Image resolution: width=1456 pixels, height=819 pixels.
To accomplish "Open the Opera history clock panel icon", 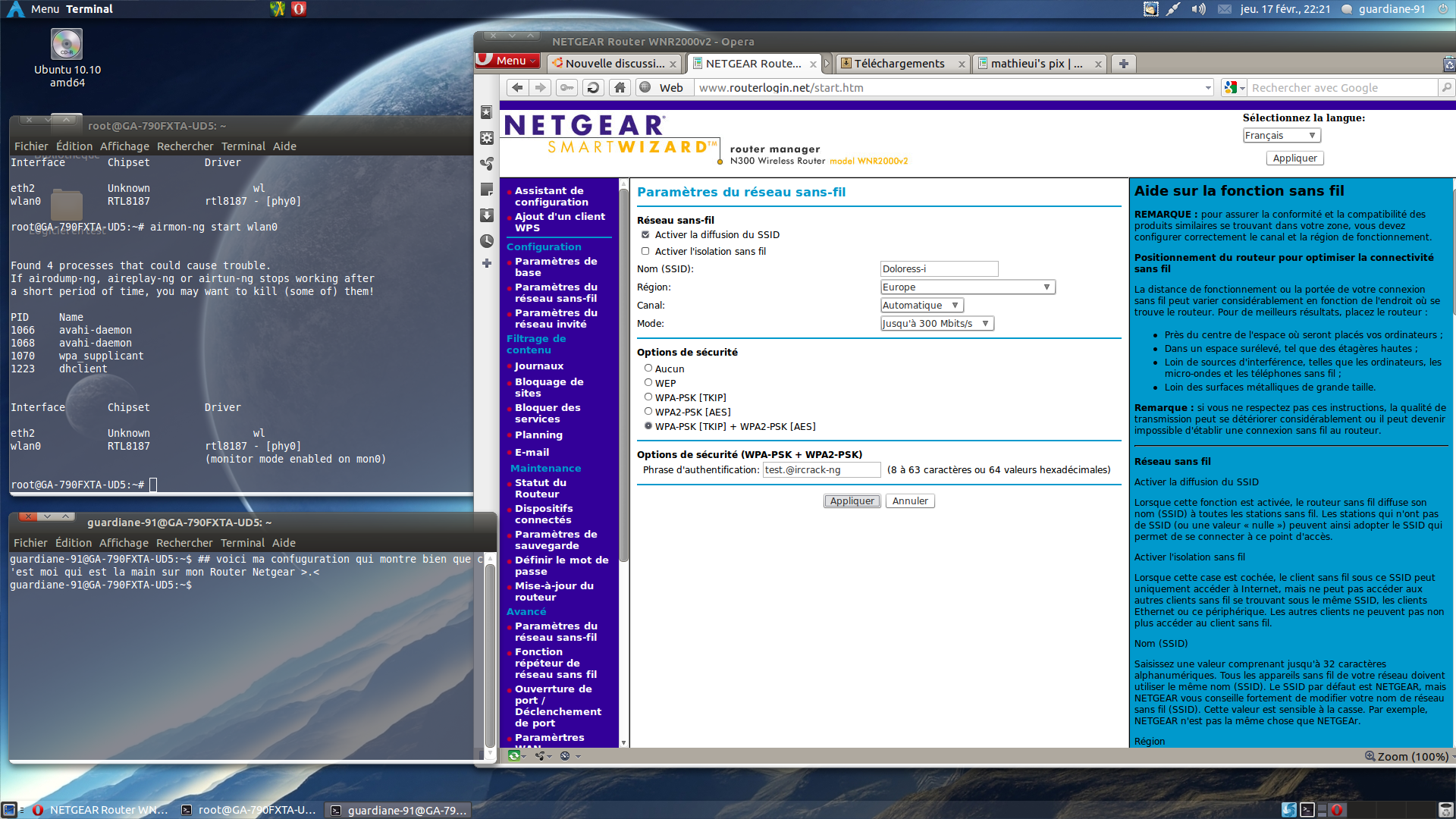I will point(487,241).
